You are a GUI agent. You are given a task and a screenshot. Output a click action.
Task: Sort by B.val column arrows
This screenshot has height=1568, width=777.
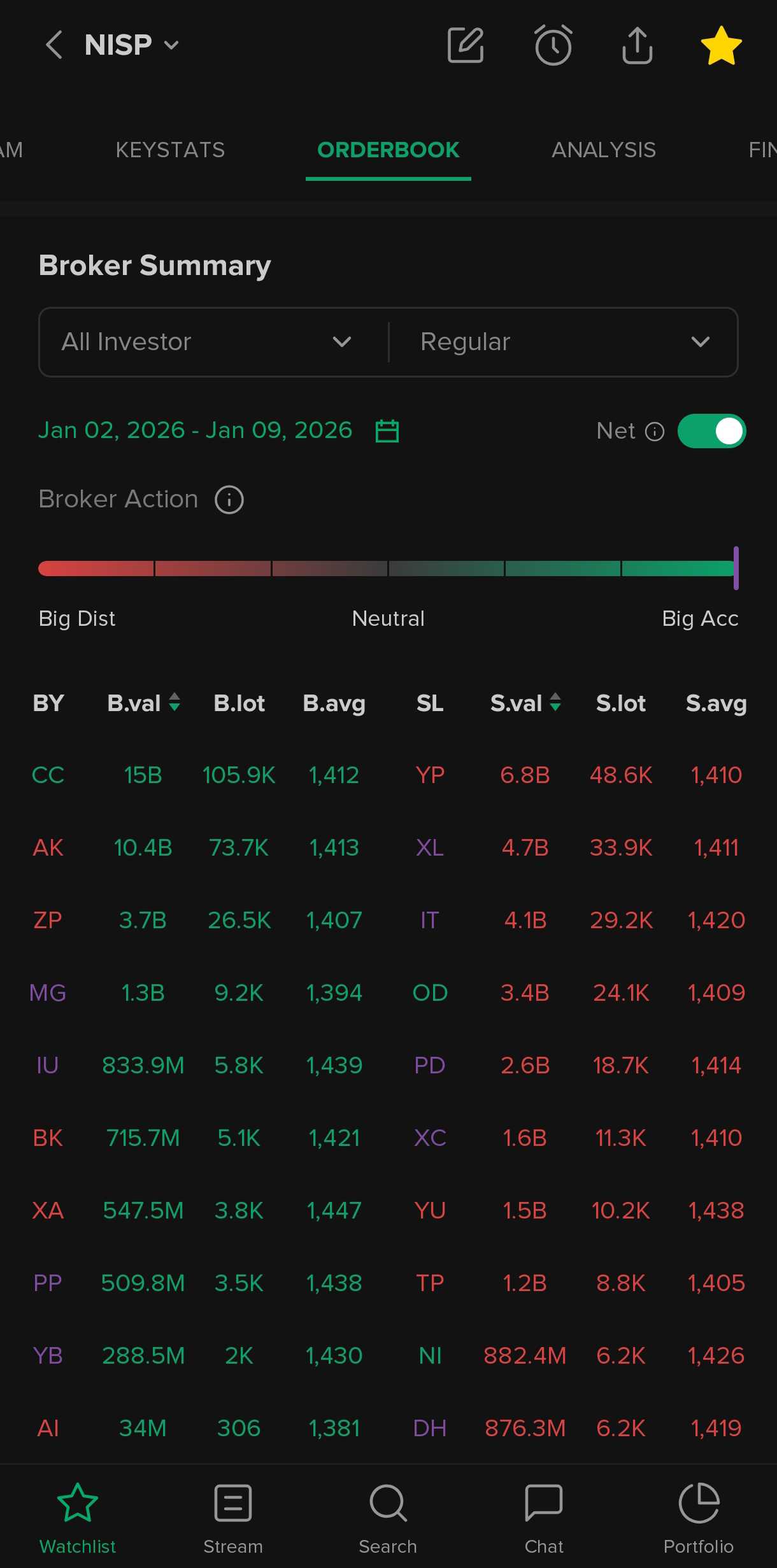174,703
